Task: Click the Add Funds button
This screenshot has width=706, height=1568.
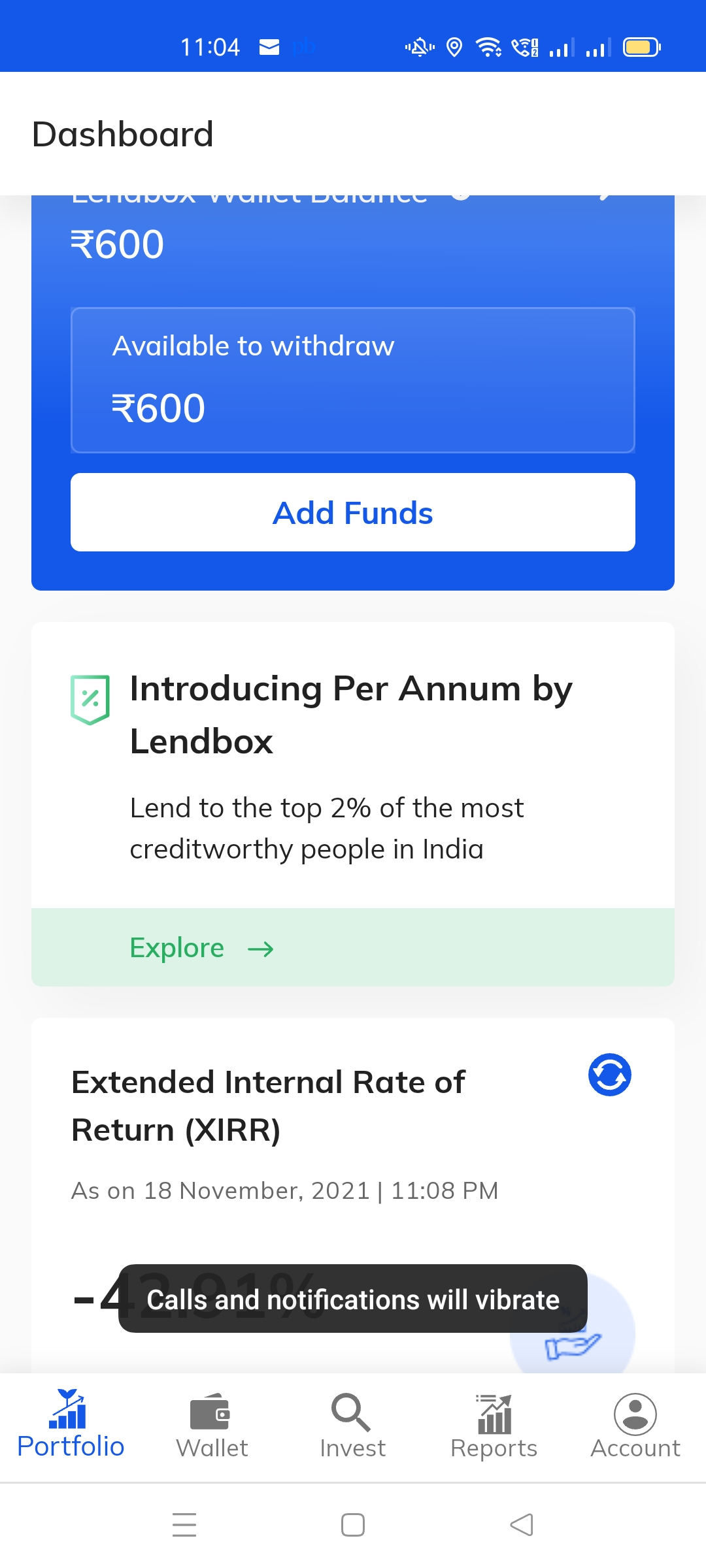Action: click(x=353, y=512)
